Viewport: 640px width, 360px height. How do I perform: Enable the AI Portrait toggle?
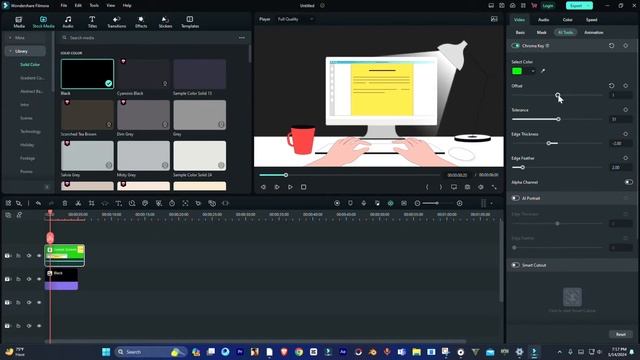(516, 198)
